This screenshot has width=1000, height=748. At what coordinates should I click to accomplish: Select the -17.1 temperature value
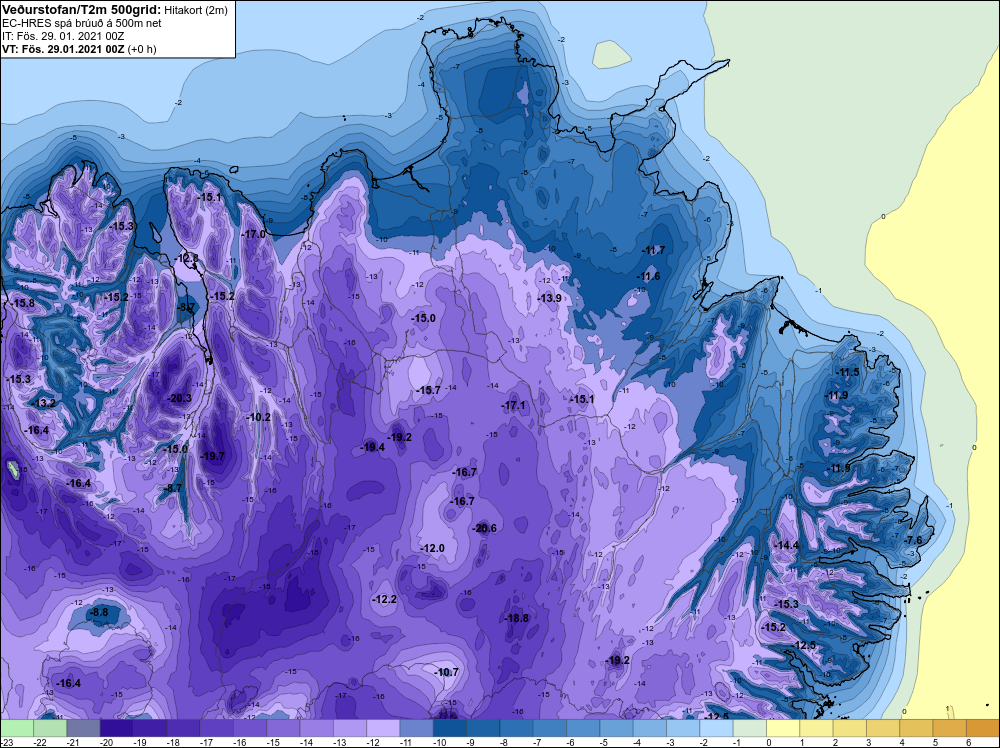tap(513, 406)
